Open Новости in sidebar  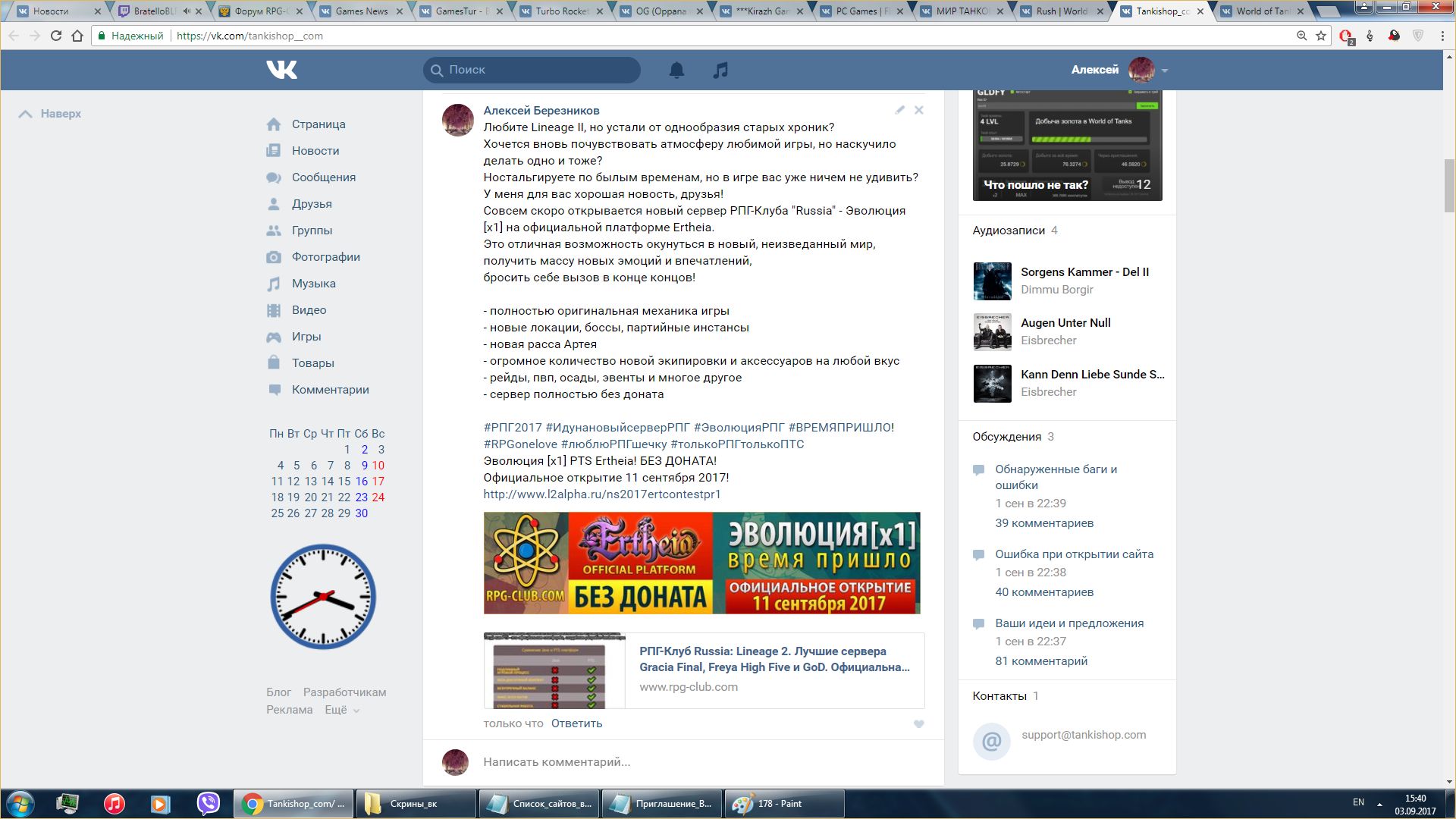tap(315, 151)
